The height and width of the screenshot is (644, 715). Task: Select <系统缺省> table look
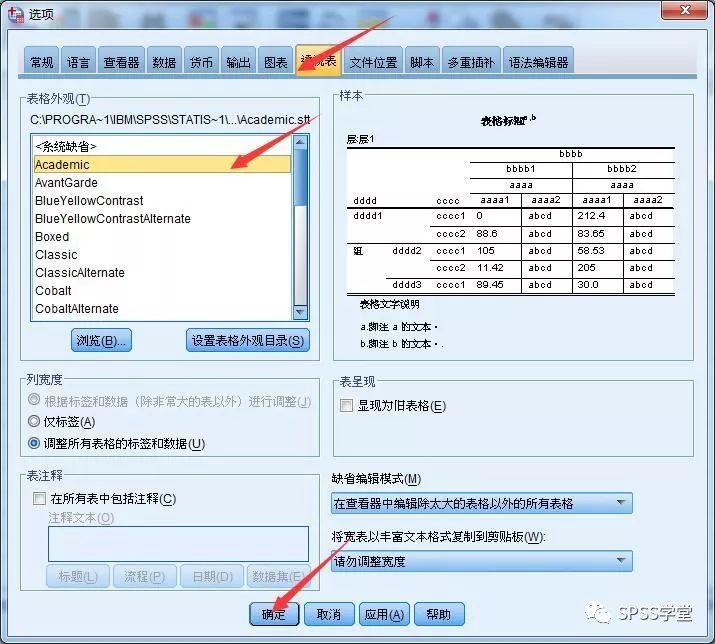162,146
